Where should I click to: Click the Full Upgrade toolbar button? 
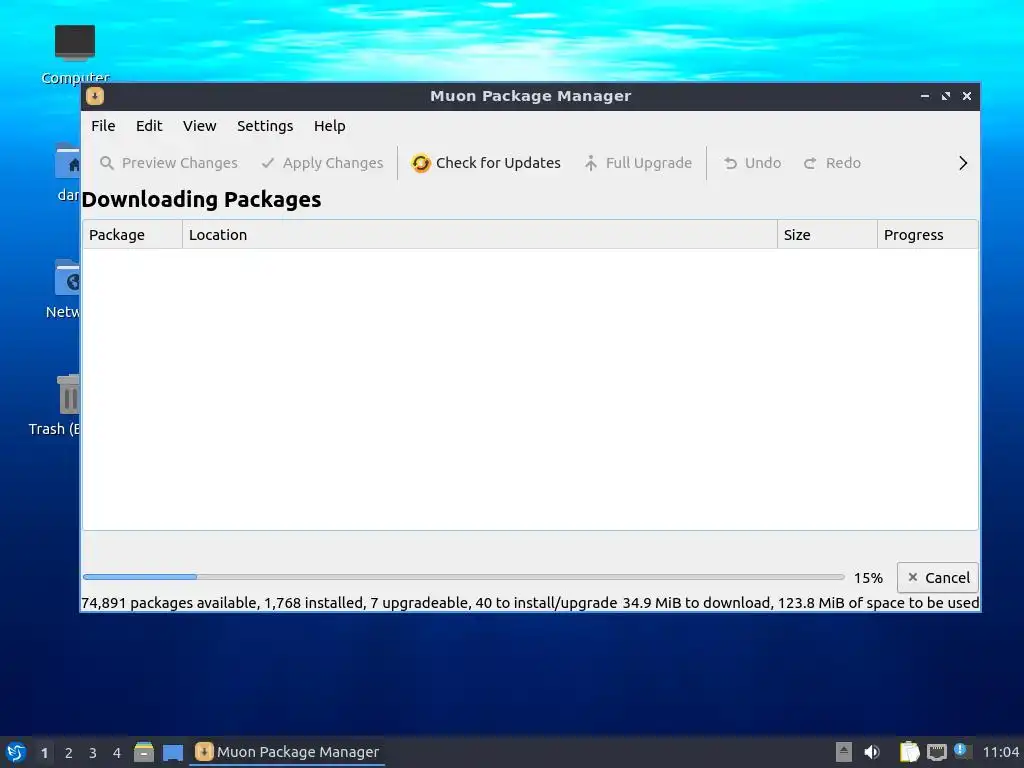coord(638,163)
